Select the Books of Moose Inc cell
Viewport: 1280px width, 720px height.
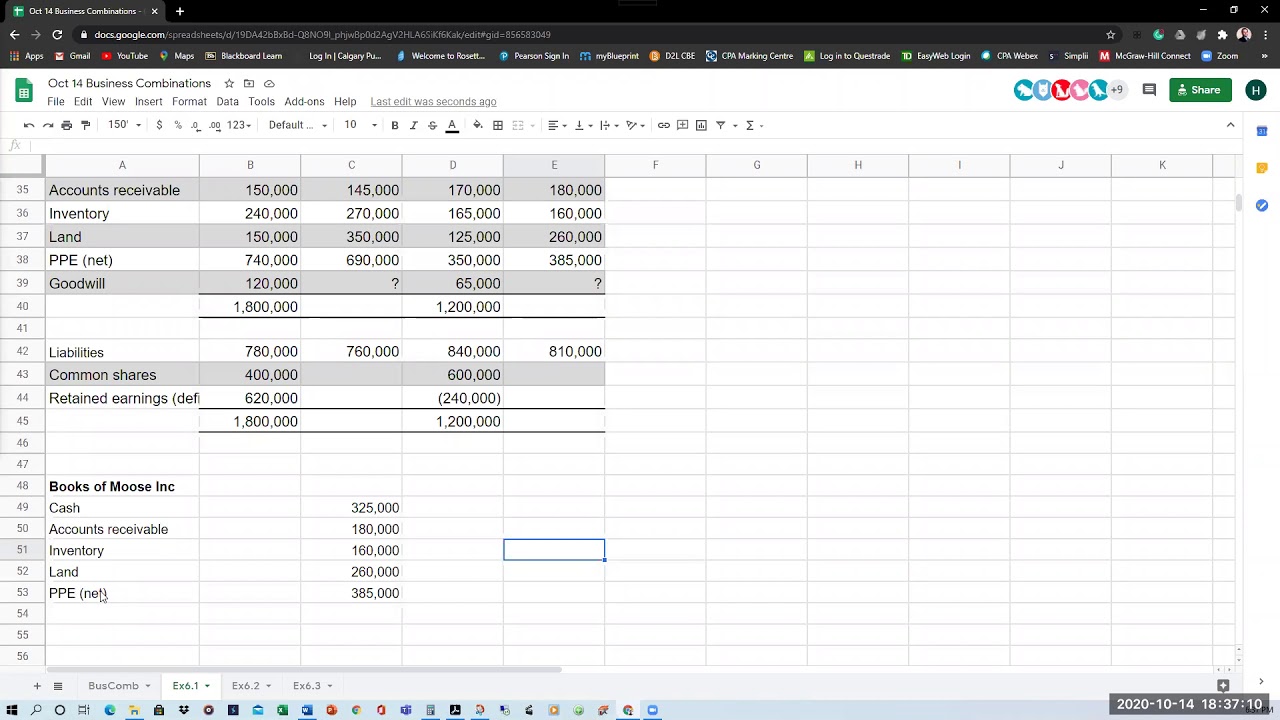click(122, 487)
